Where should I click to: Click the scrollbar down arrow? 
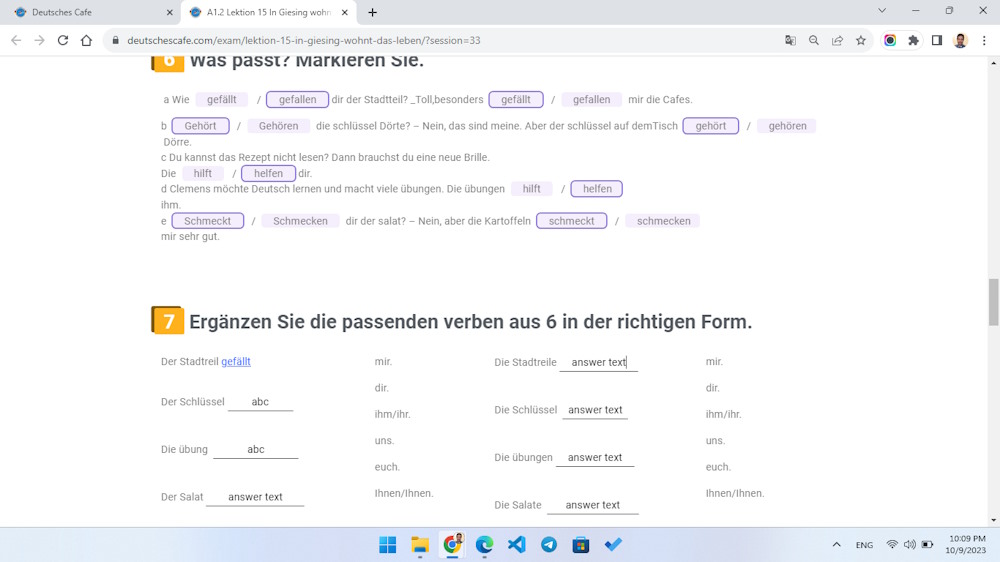pyautogui.click(x=993, y=521)
